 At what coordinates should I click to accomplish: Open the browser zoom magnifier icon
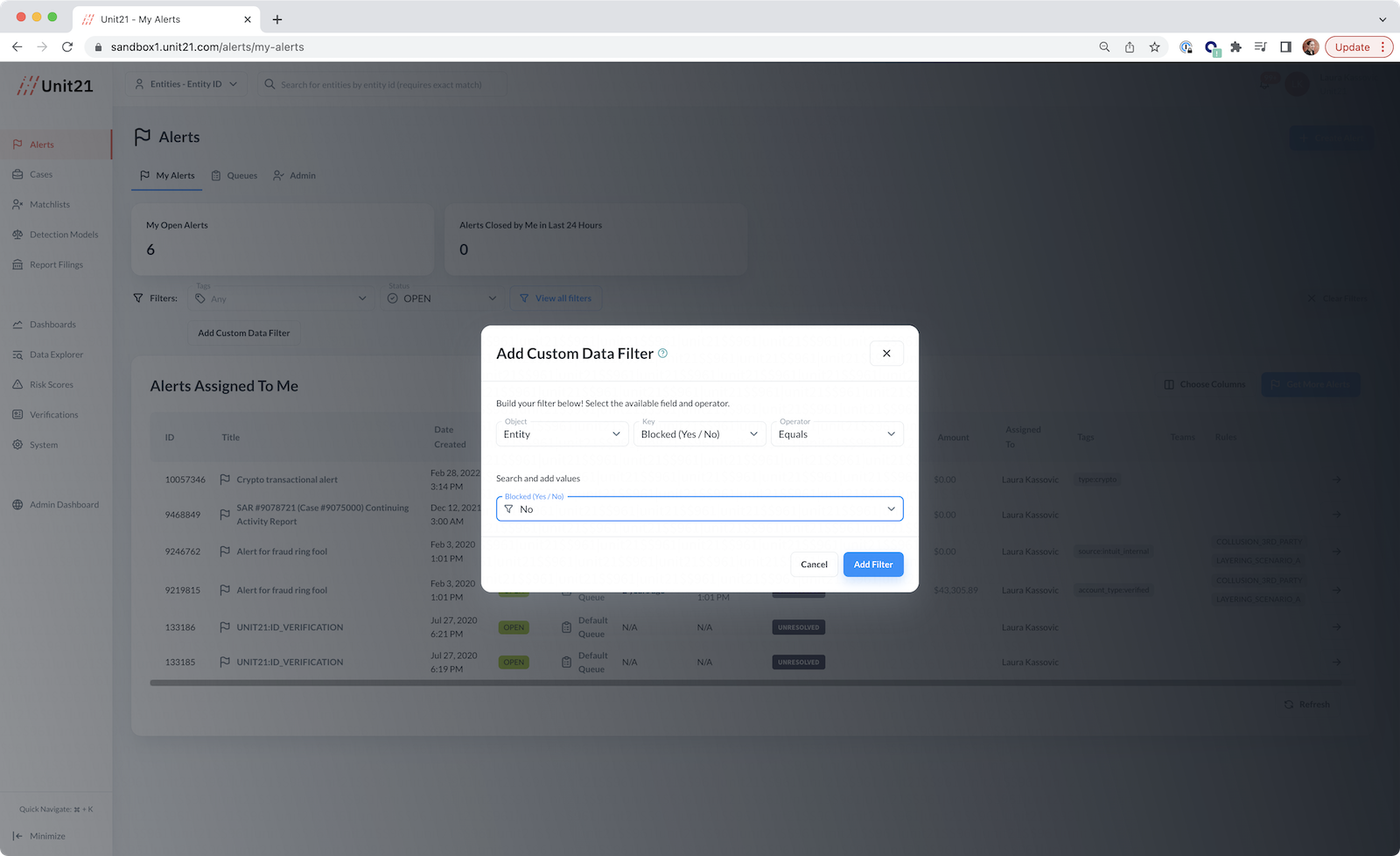pyautogui.click(x=1104, y=47)
